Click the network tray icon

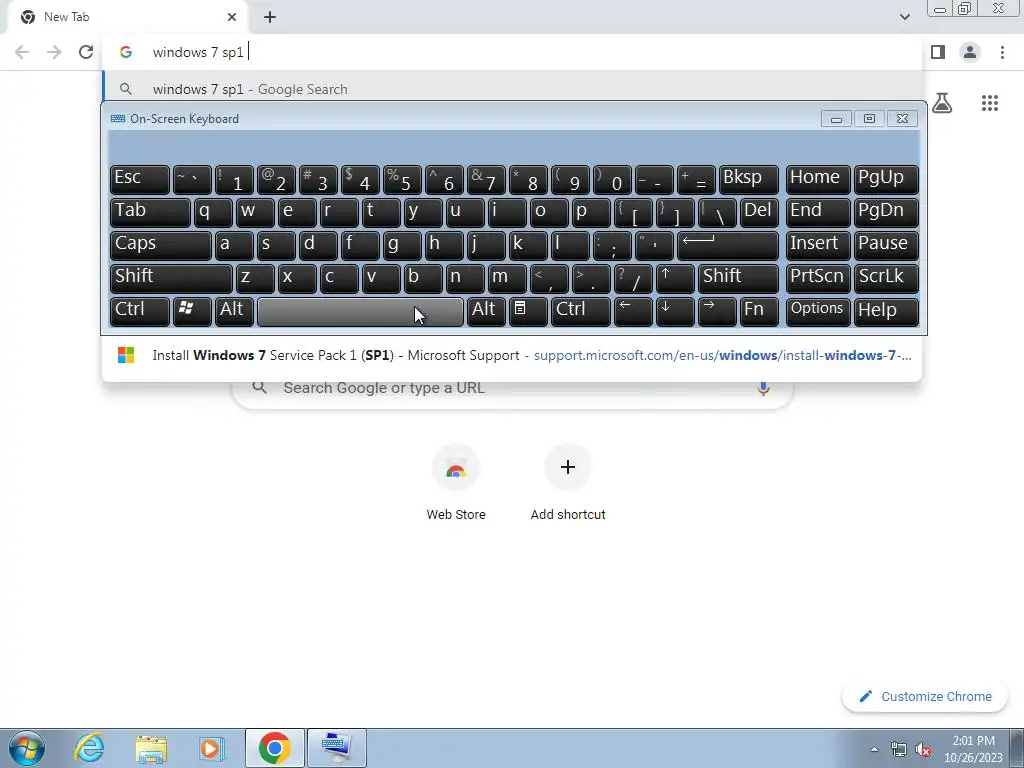[x=899, y=749]
